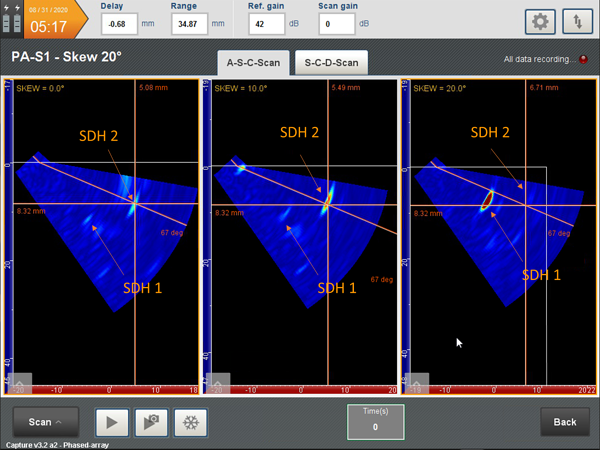Click the Time(s) counter box
This screenshot has width=600, height=450.
coord(375,422)
